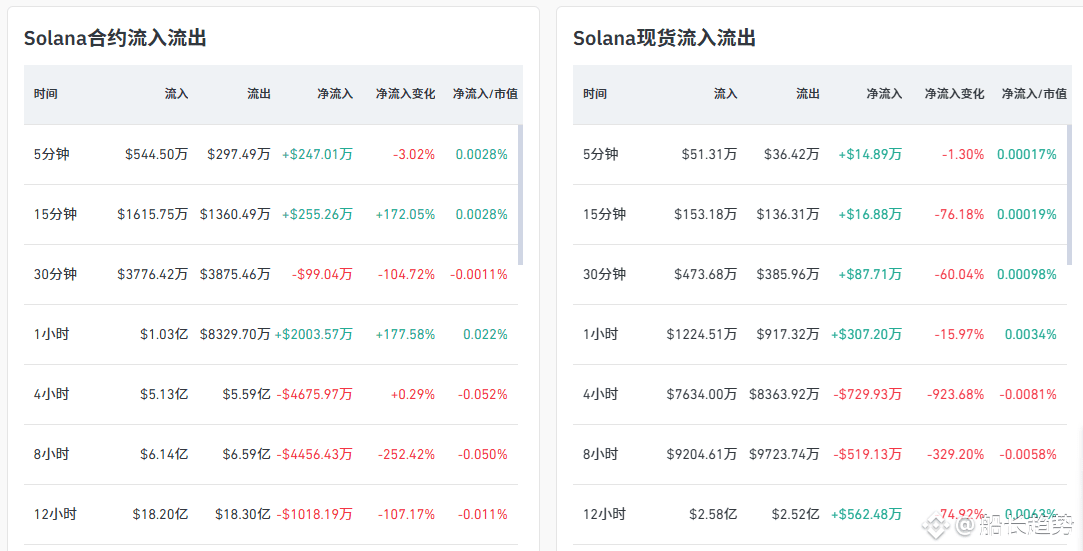Viewport: 1083px width, 551px height.
Task: Click 流入 column header in Solana合约 table
Action: [x=176, y=94]
